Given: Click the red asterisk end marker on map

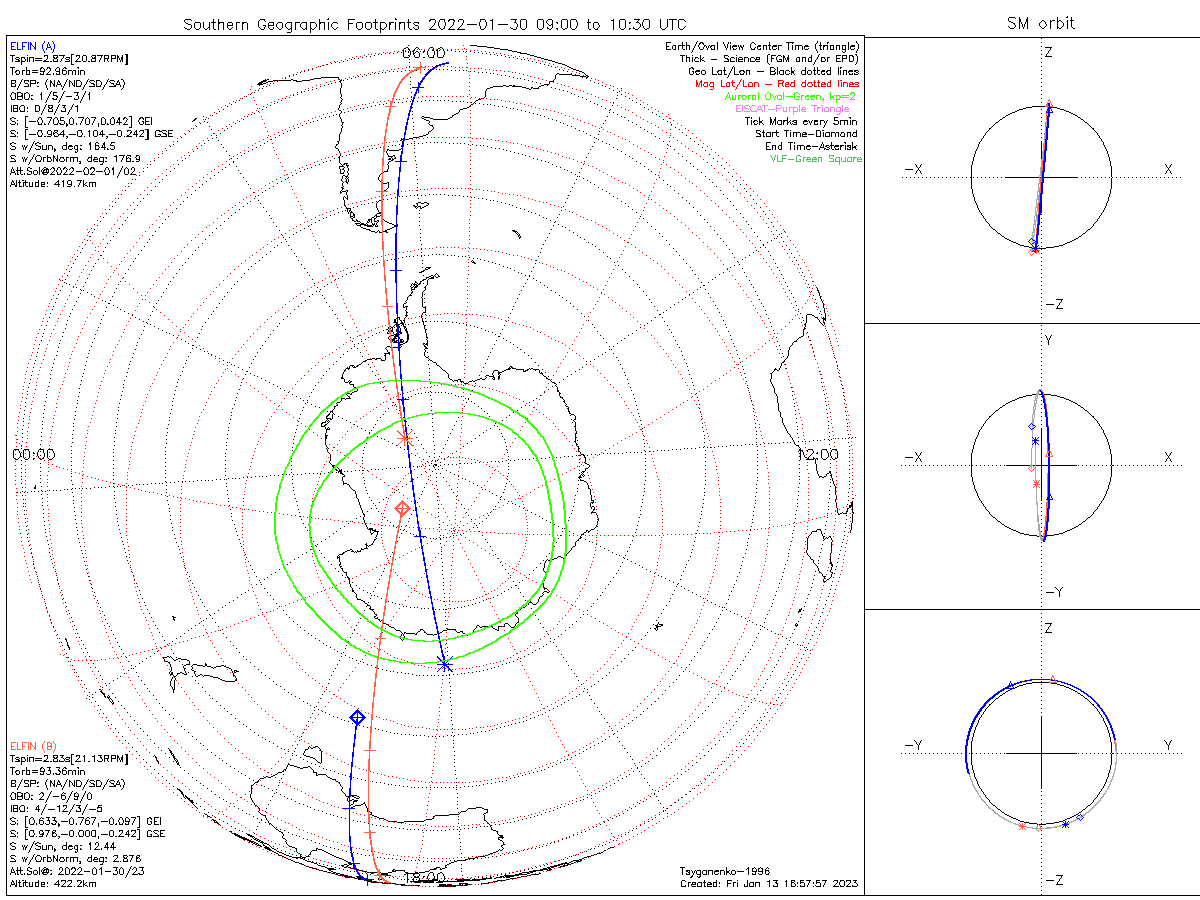Looking at the screenshot, I should (x=404, y=438).
